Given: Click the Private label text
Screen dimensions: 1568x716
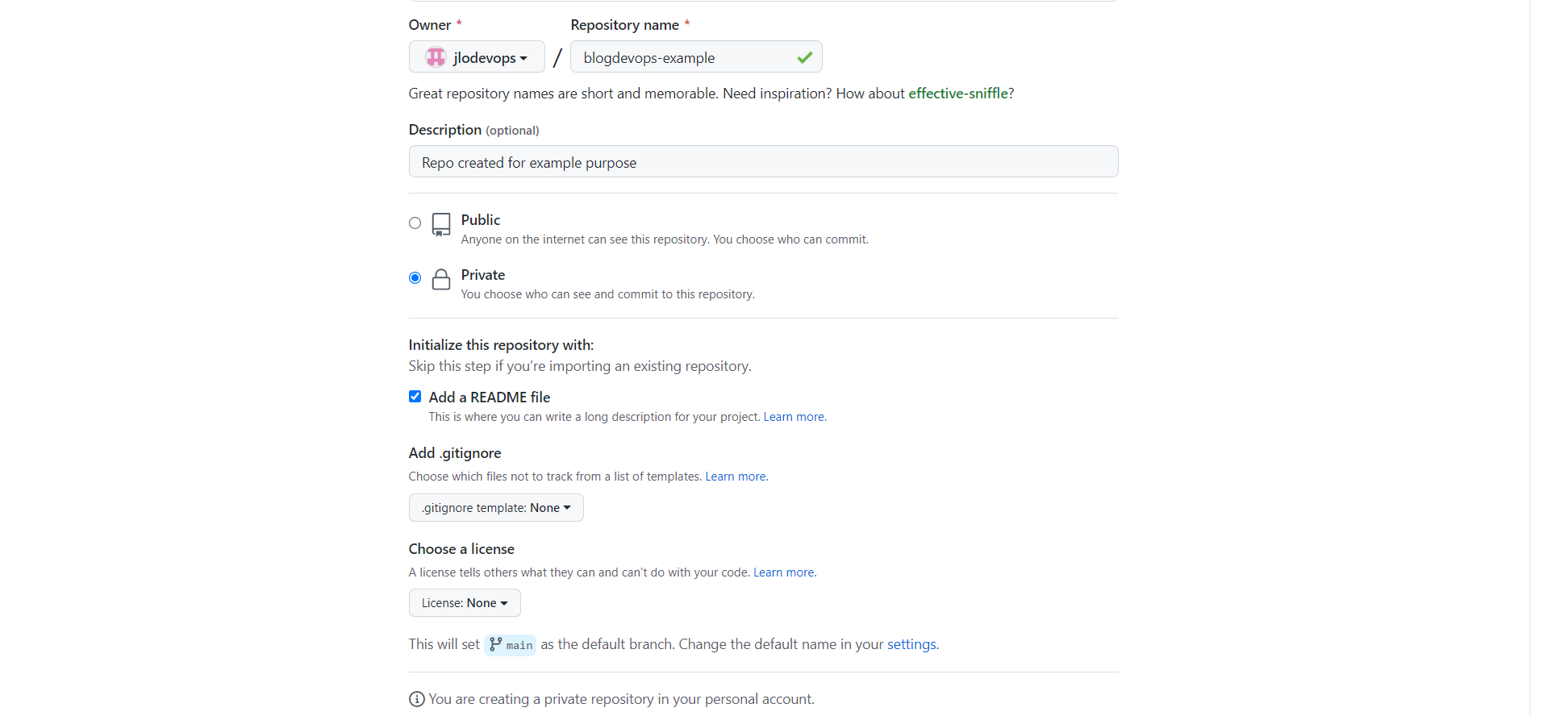Looking at the screenshot, I should [483, 275].
